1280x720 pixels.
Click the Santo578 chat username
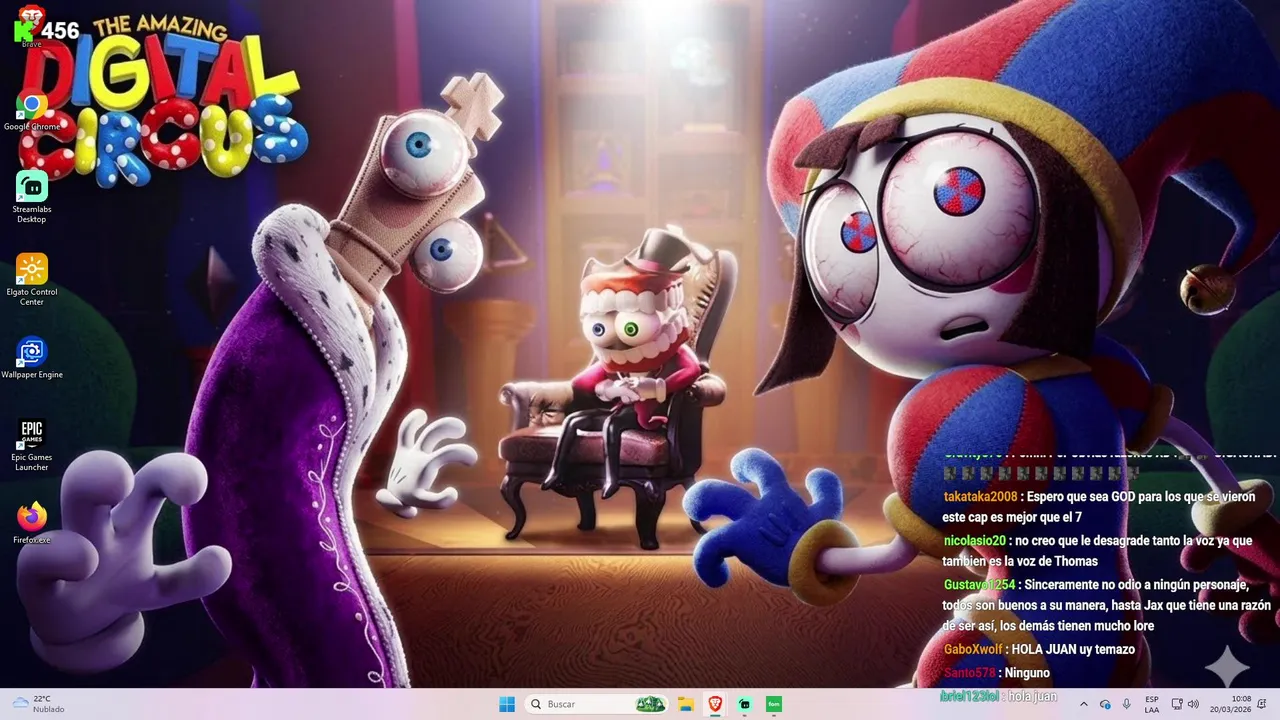click(969, 673)
